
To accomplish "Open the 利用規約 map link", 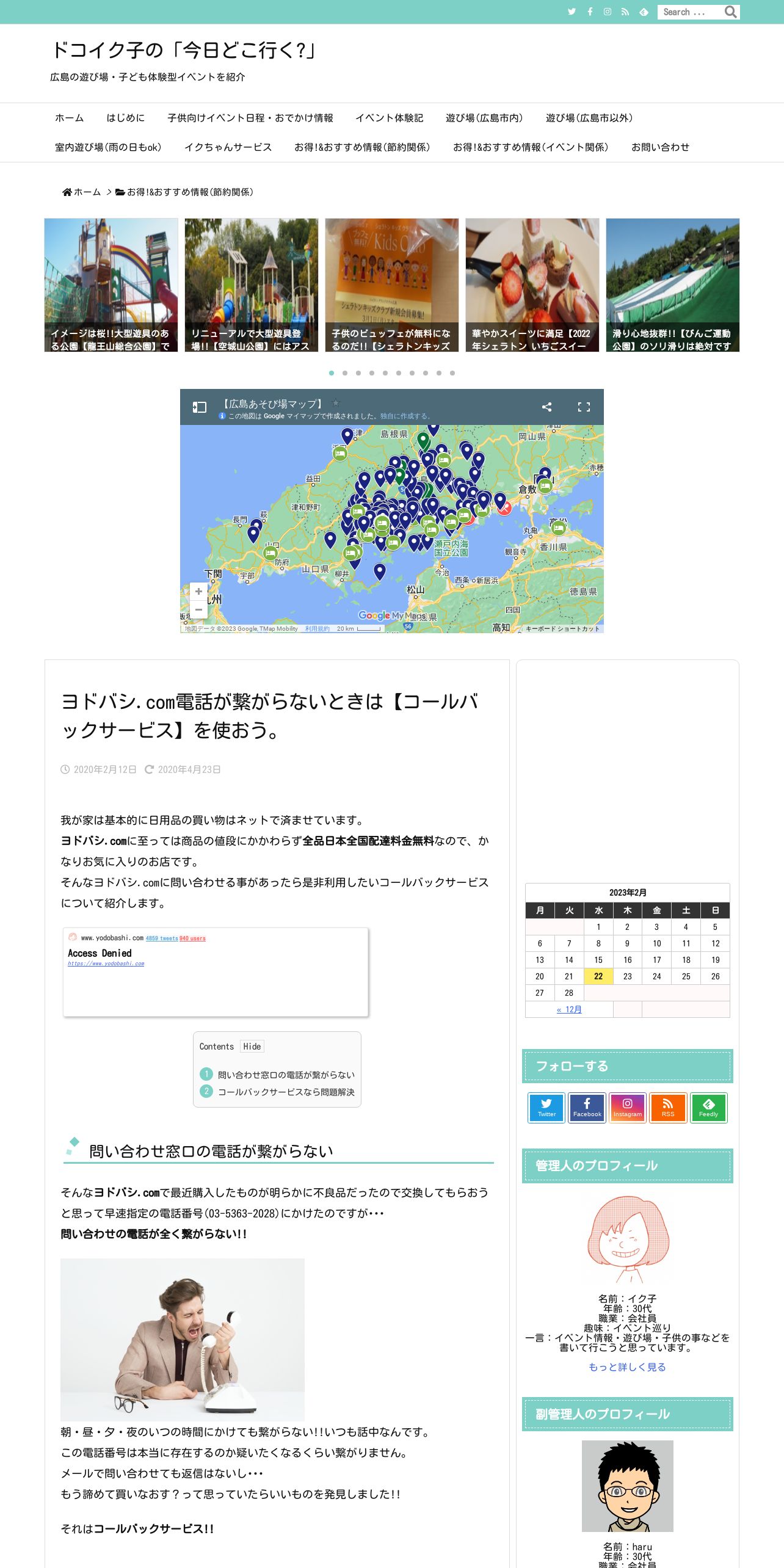I will [x=317, y=628].
